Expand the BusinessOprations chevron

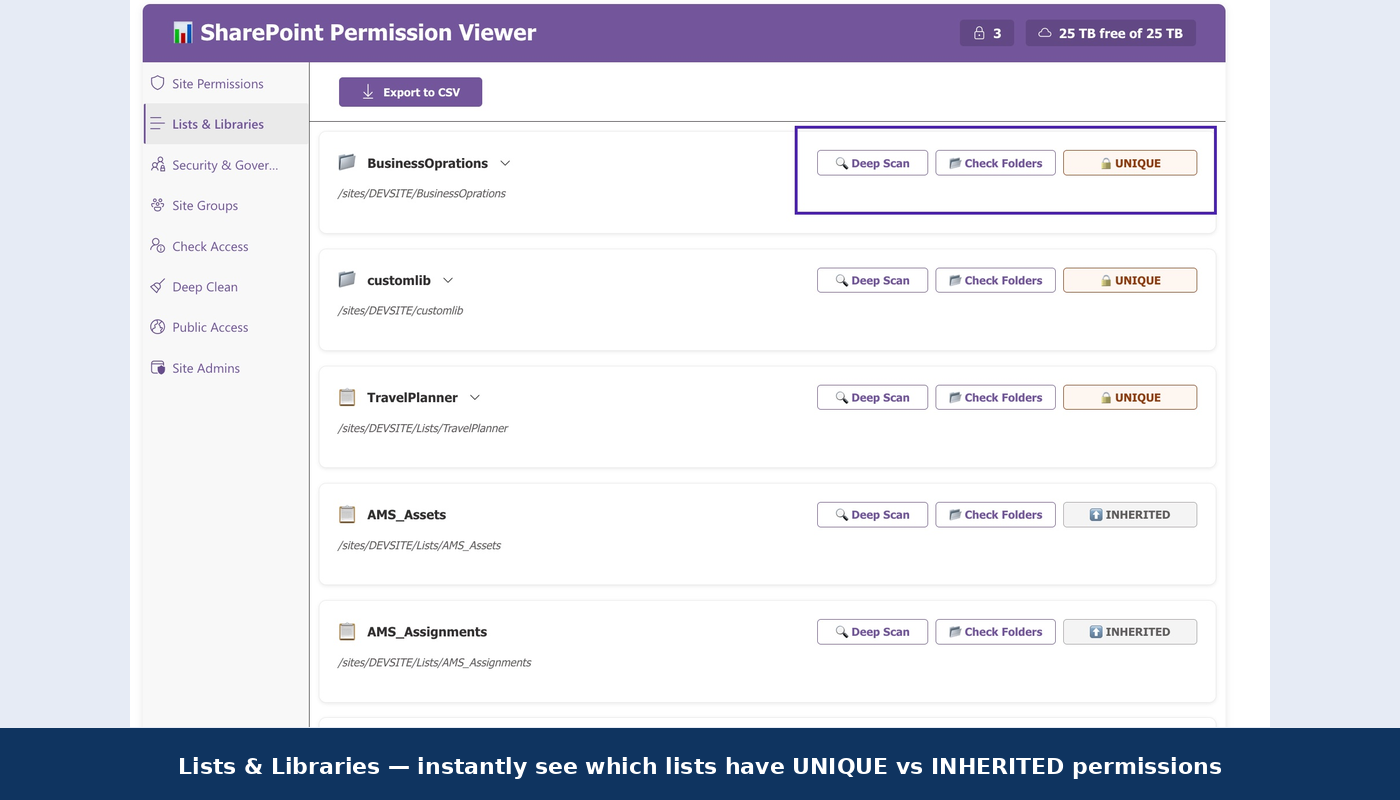(x=506, y=162)
